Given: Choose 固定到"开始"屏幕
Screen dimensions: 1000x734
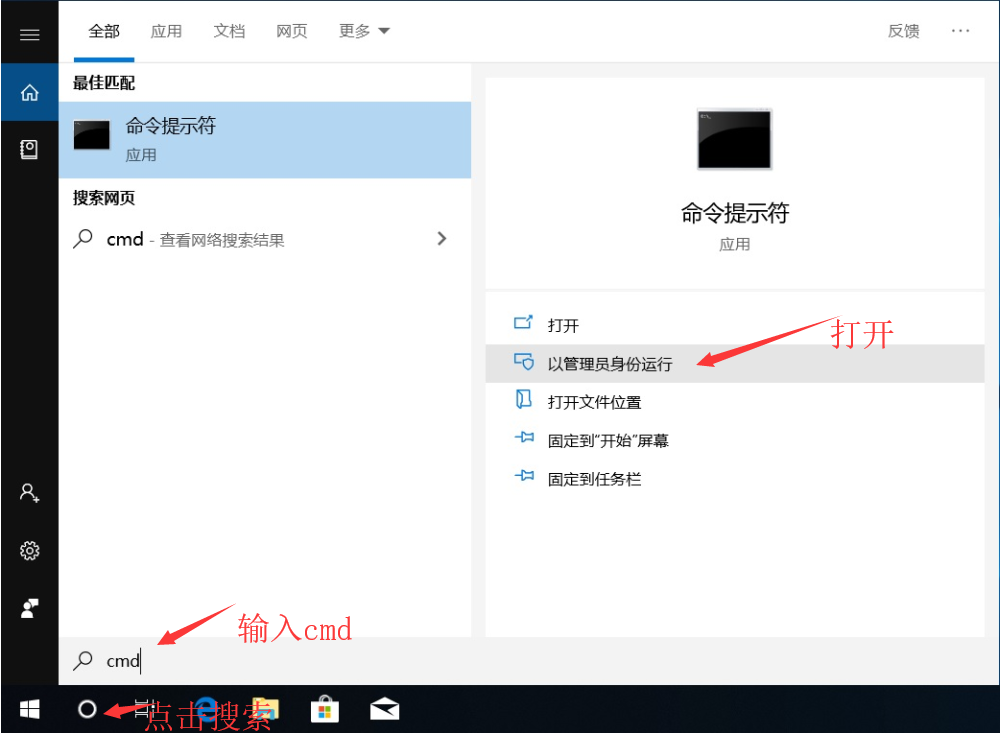Looking at the screenshot, I should 735,440.
